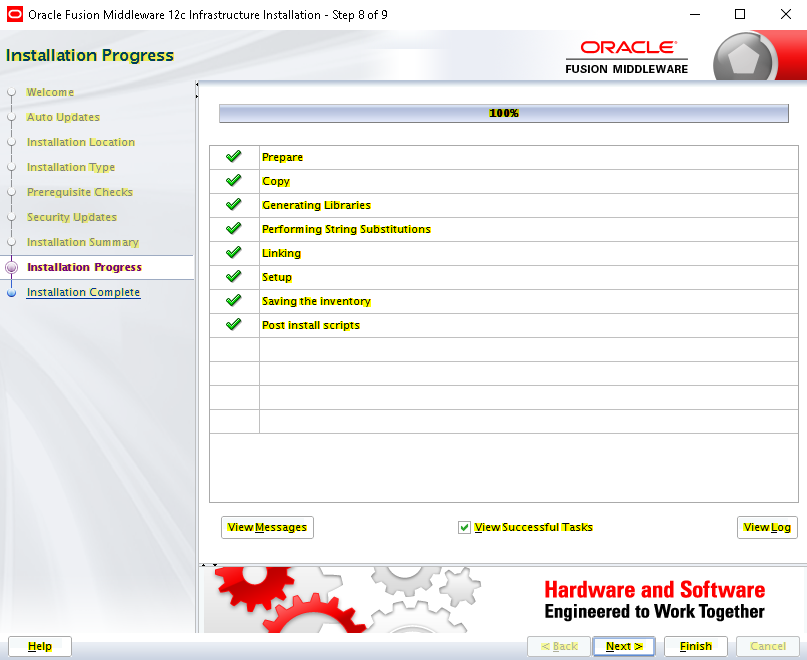Image resolution: width=807 pixels, height=660 pixels.
Task: Click the checkmark next to Post install scripts
Action: coord(234,324)
